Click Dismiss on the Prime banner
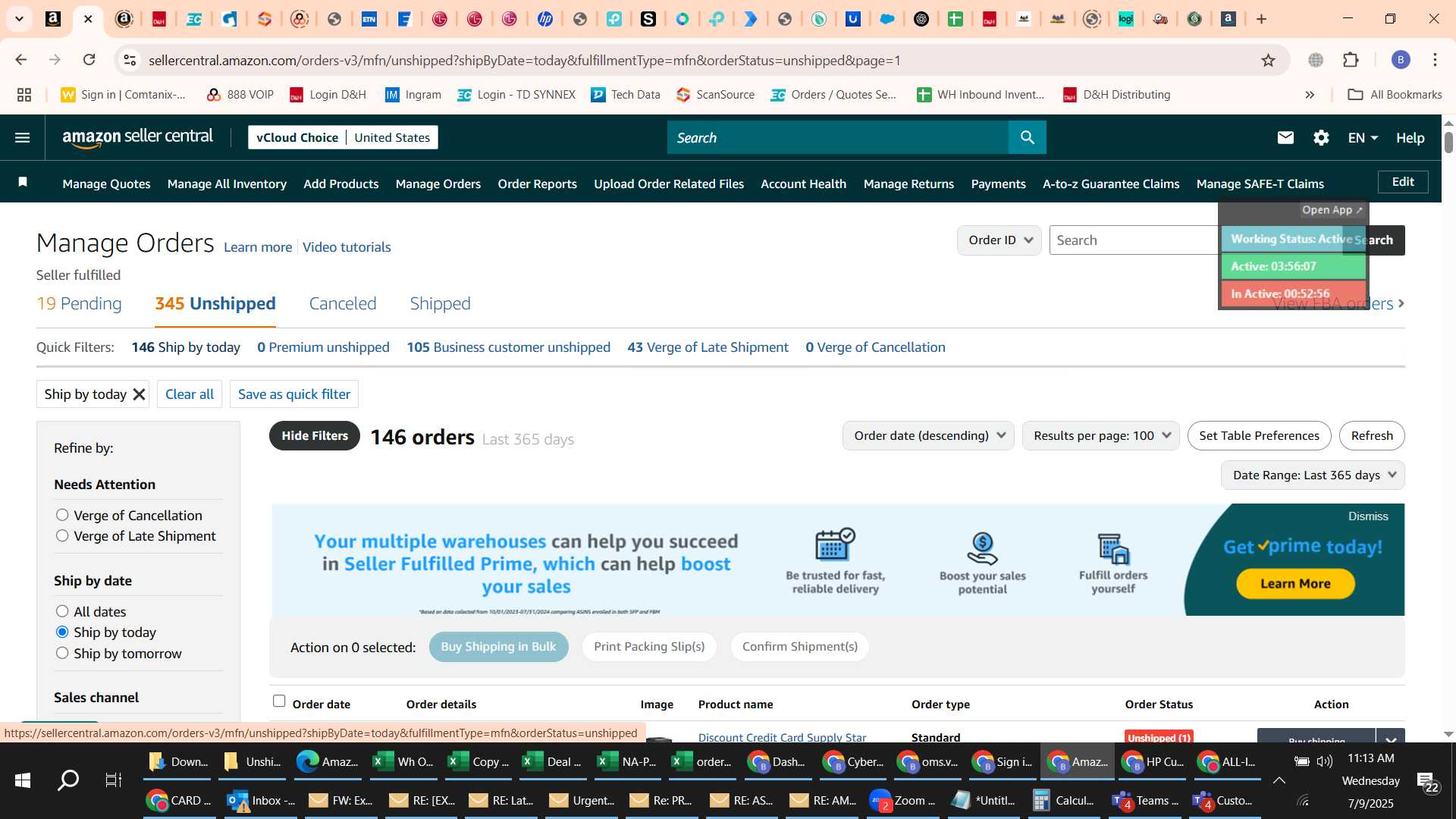Screen dimensions: 1456x819 click(1368, 516)
